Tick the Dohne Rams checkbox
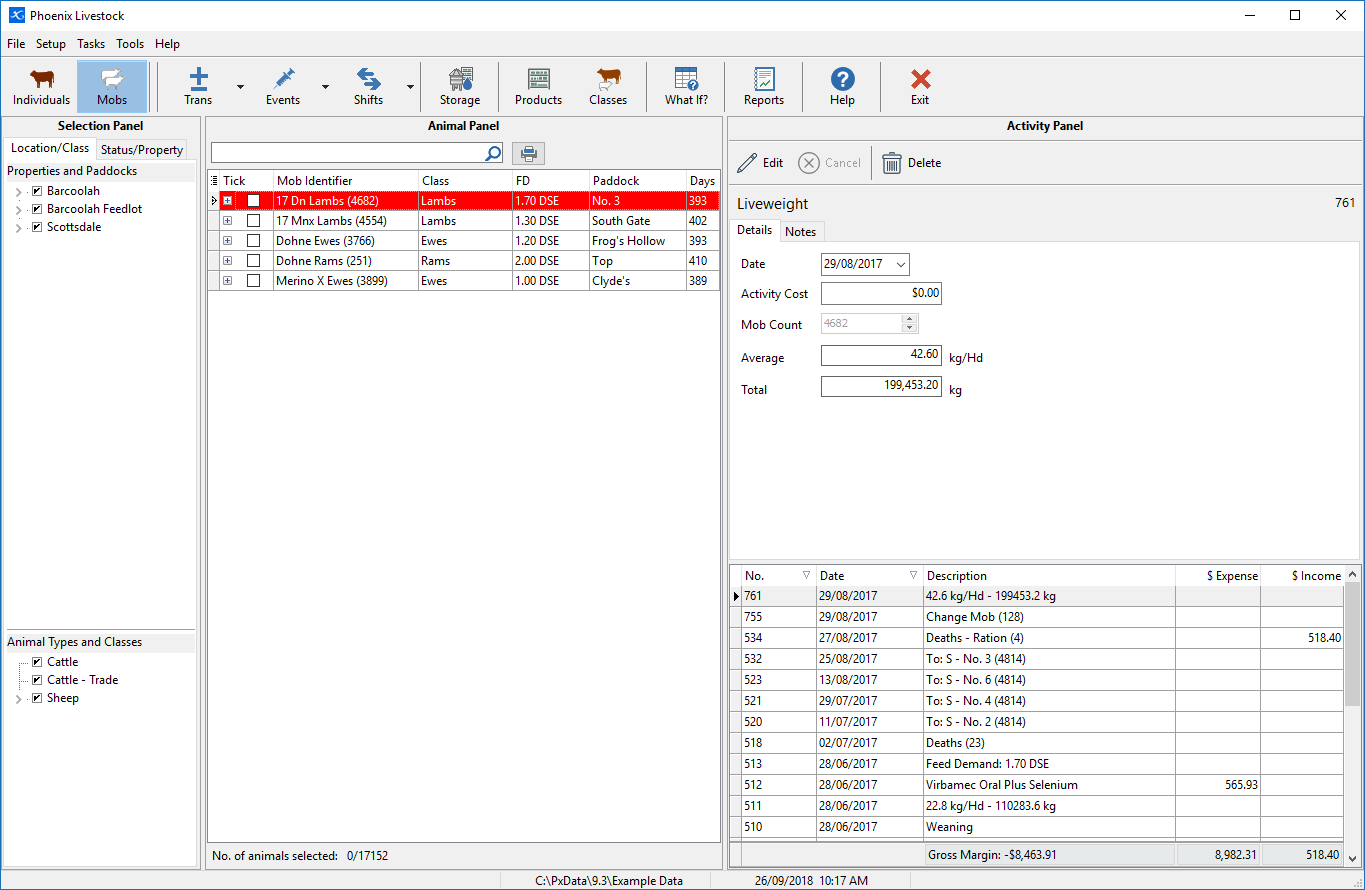Viewport: 1365px width, 890px height. coord(253,261)
